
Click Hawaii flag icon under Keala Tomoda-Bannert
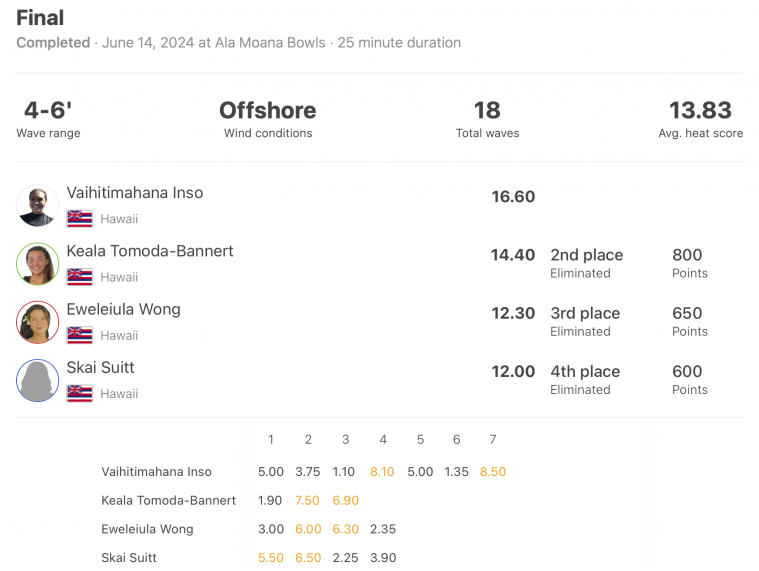(x=79, y=277)
